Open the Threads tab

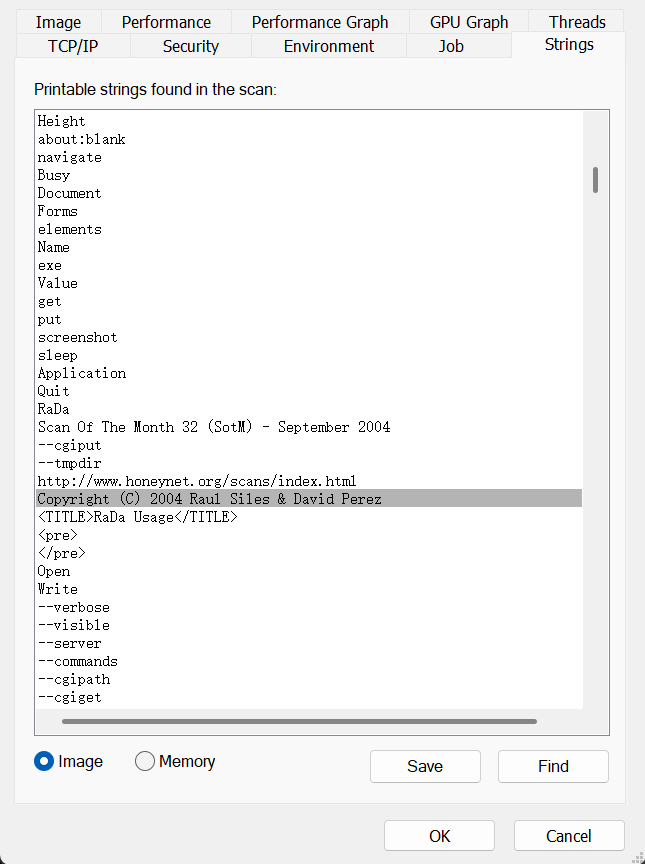click(x=577, y=22)
